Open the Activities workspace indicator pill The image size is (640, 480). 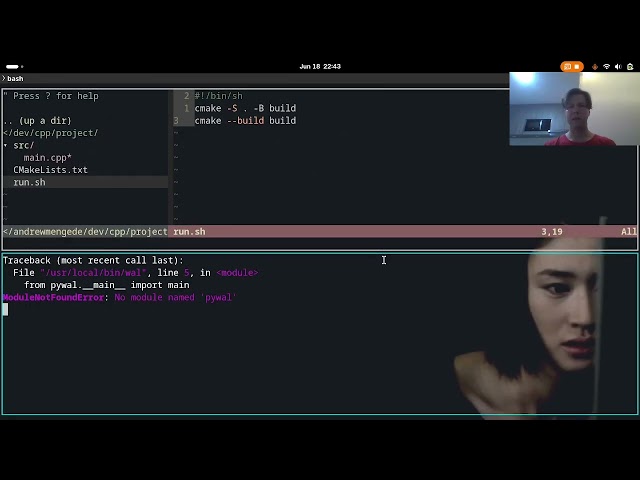point(12,67)
